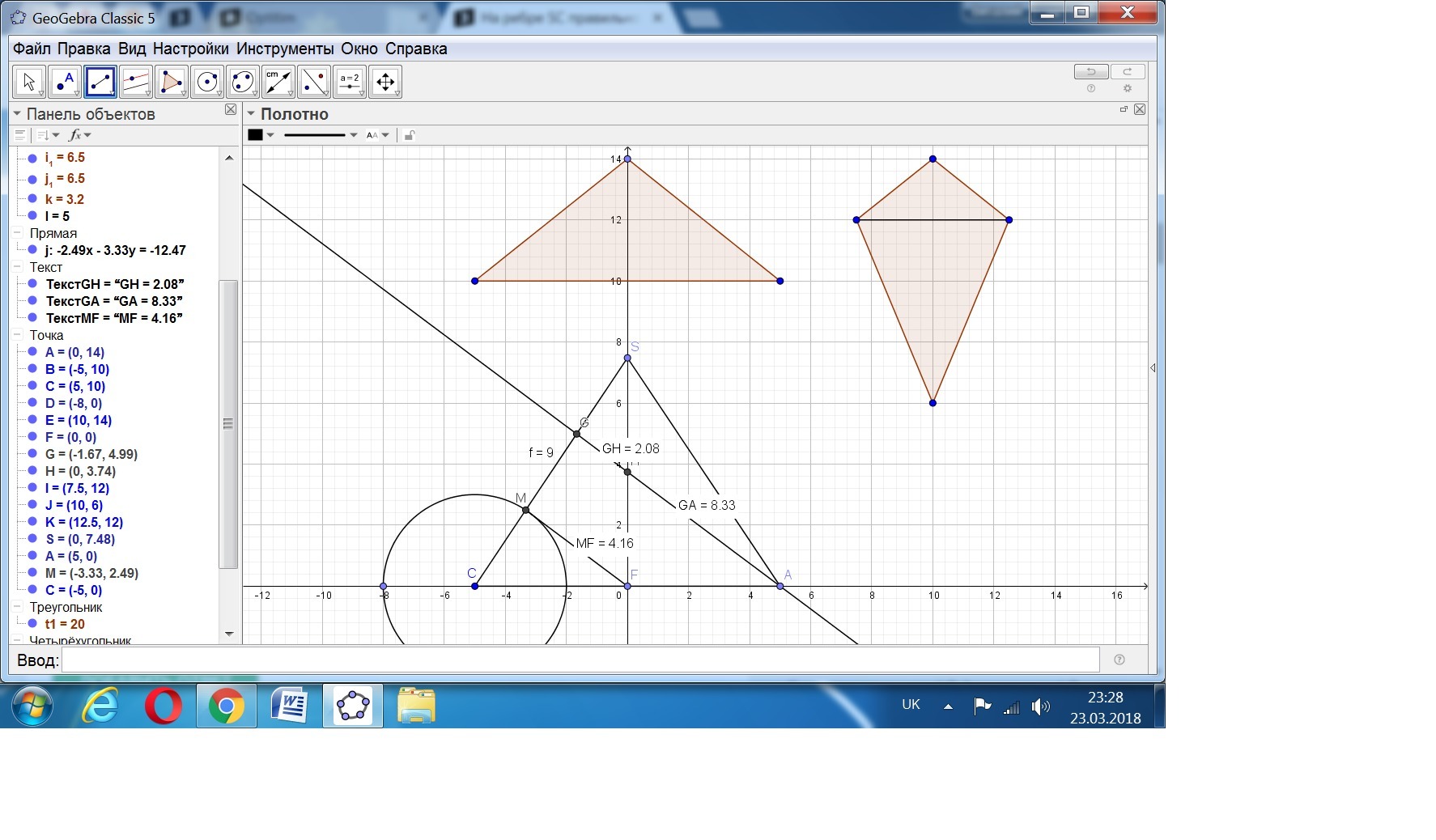
Task: Expand side panel arrow at right edge
Action: pos(1153,368)
